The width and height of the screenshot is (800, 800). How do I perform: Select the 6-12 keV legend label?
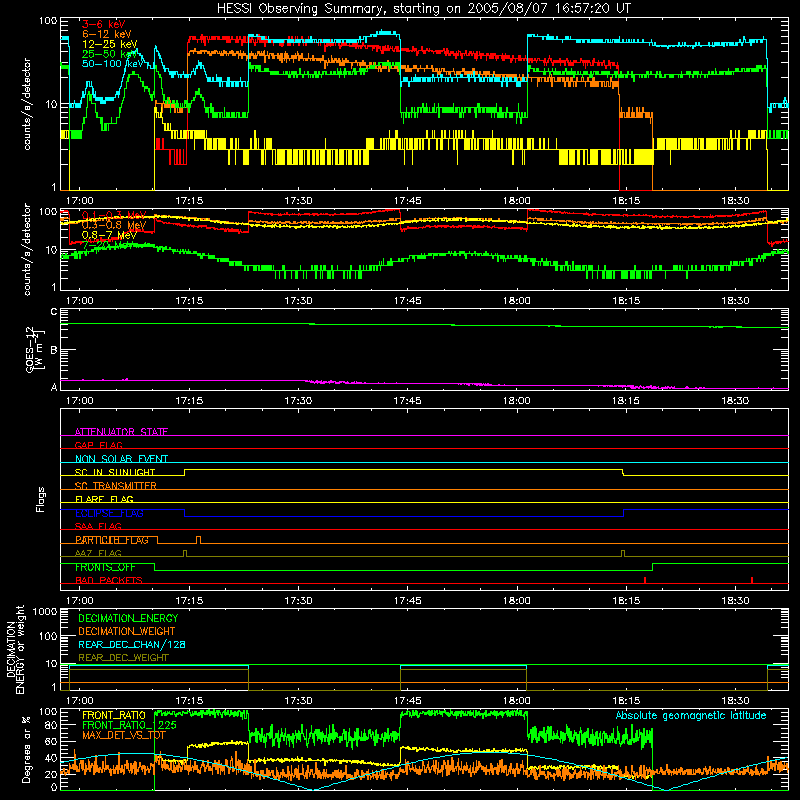(x=107, y=34)
